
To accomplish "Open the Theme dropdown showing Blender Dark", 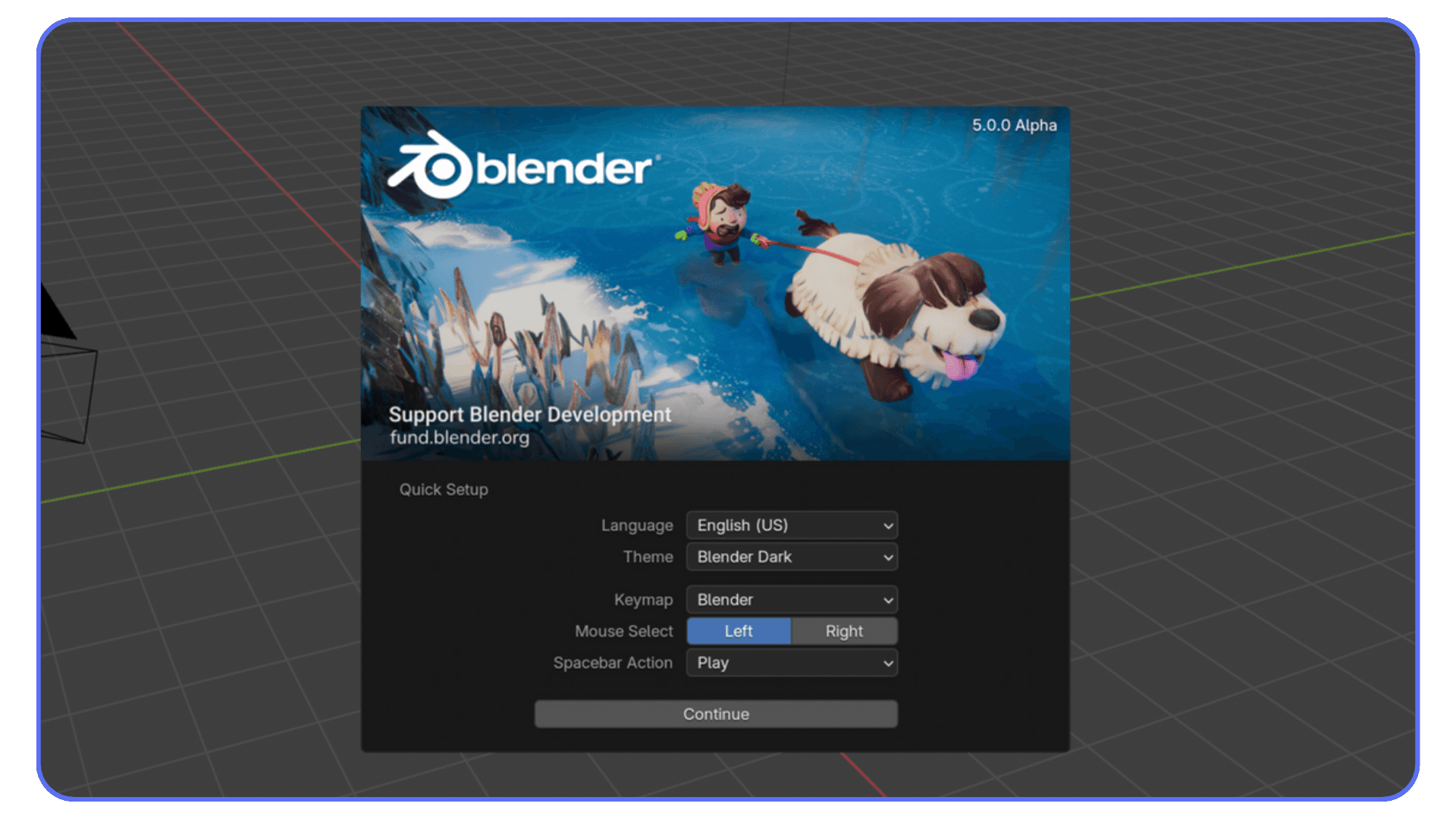I will tap(792, 557).
